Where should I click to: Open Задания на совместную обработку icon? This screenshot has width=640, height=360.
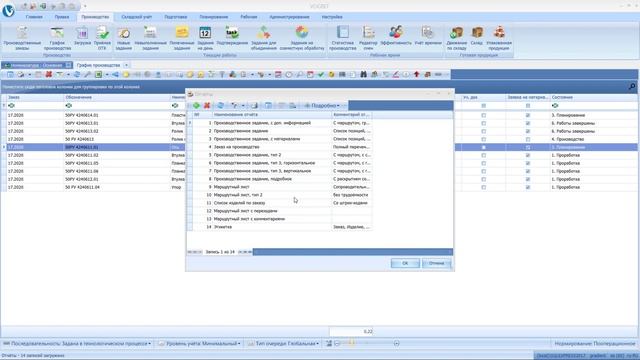(x=302, y=38)
